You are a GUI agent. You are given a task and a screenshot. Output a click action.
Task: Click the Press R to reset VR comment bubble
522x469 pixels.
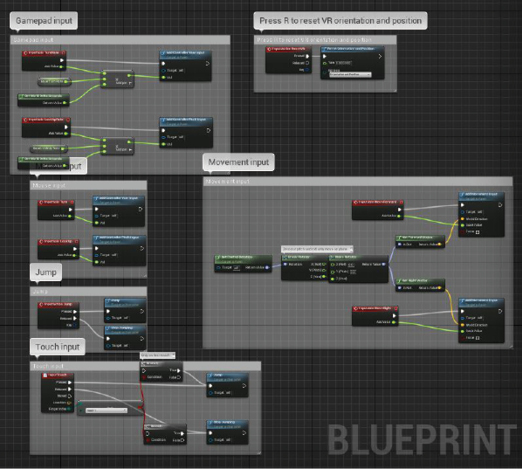coord(340,21)
